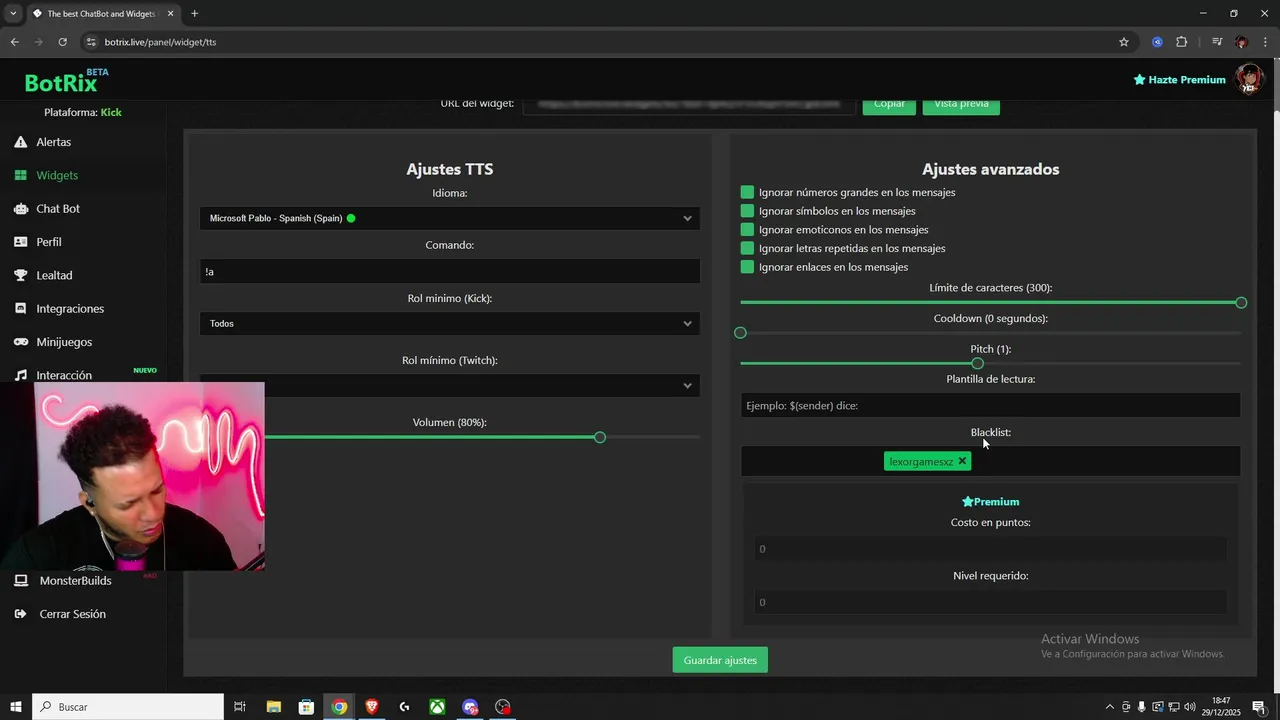The height and width of the screenshot is (720, 1280).
Task: Click Cerrar Sesión to log out
Action: coord(72,614)
